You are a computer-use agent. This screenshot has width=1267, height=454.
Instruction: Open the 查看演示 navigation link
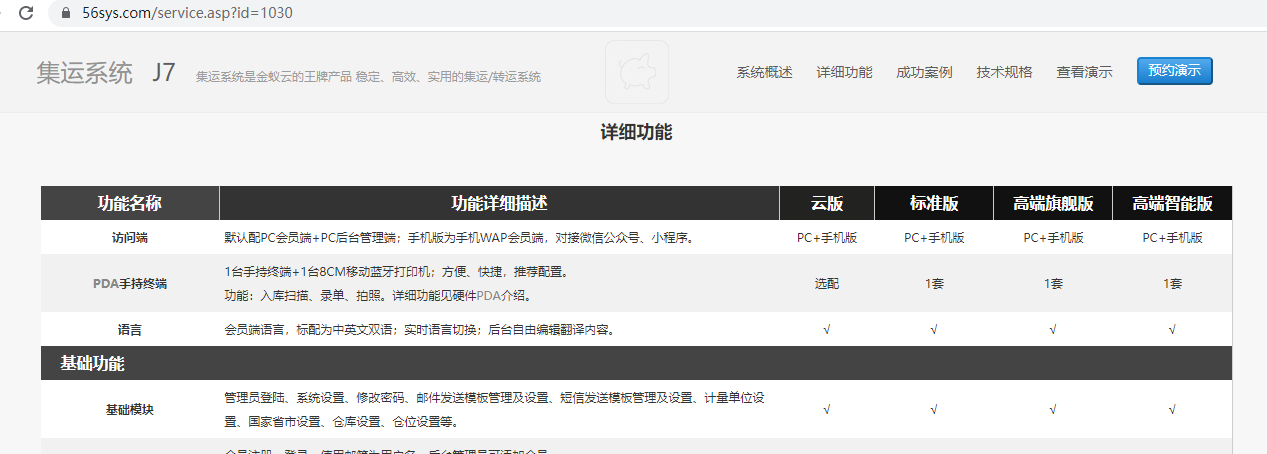pyautogui.click(x=1084, y=72)
